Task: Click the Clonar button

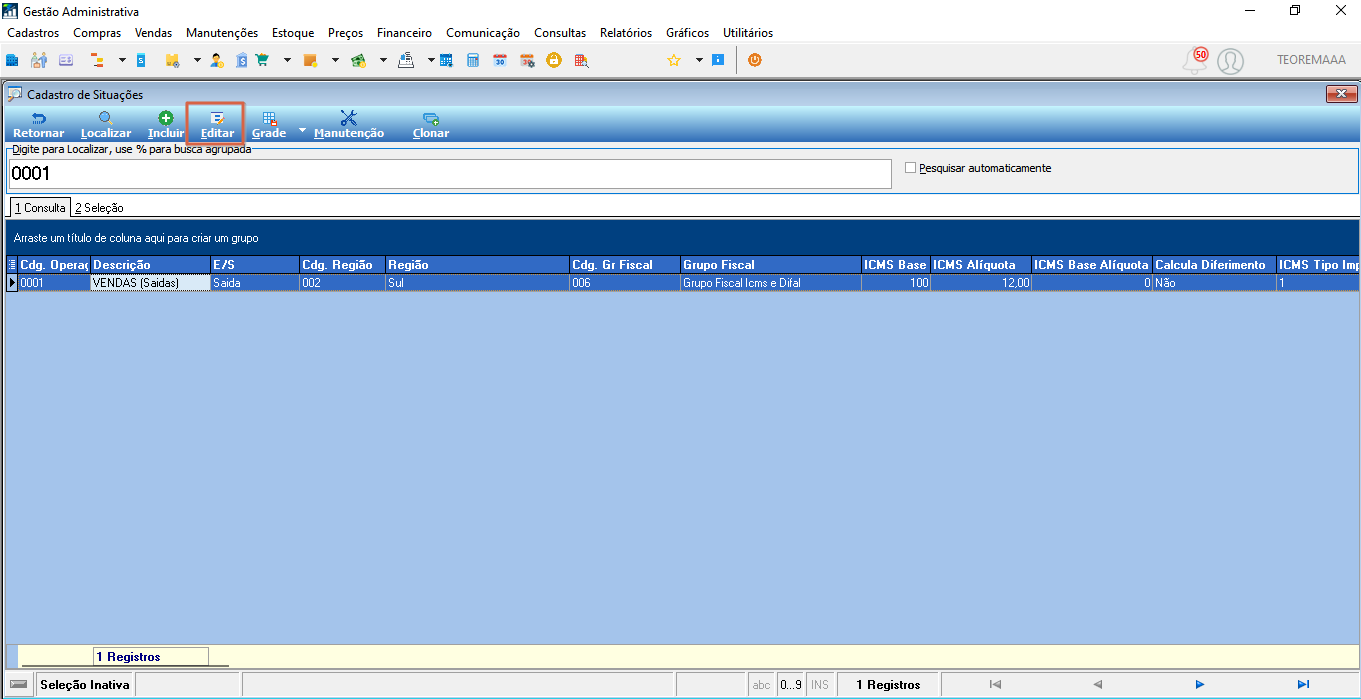Action: (431, 125)
